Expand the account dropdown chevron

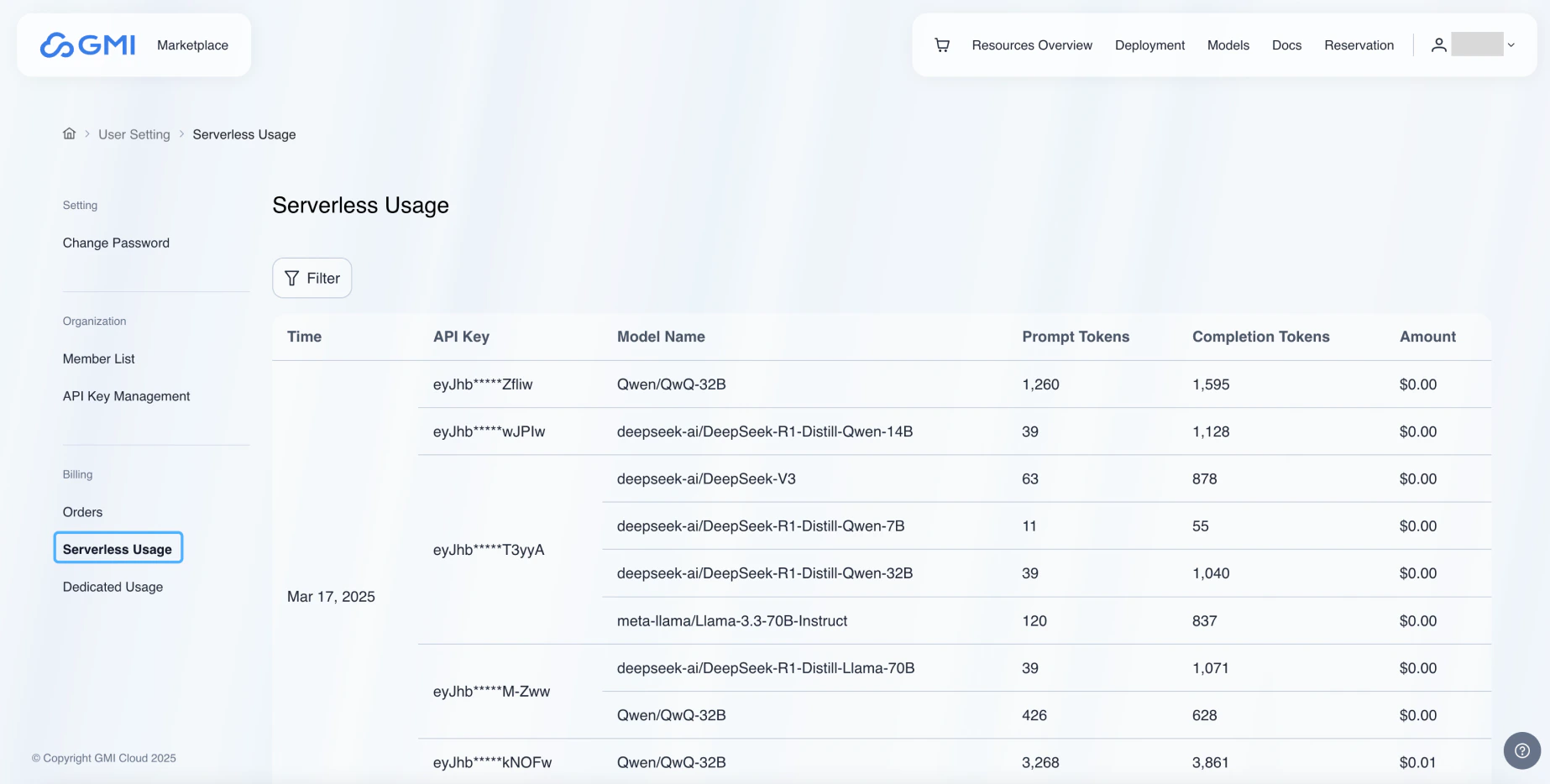coord(1511,45)
